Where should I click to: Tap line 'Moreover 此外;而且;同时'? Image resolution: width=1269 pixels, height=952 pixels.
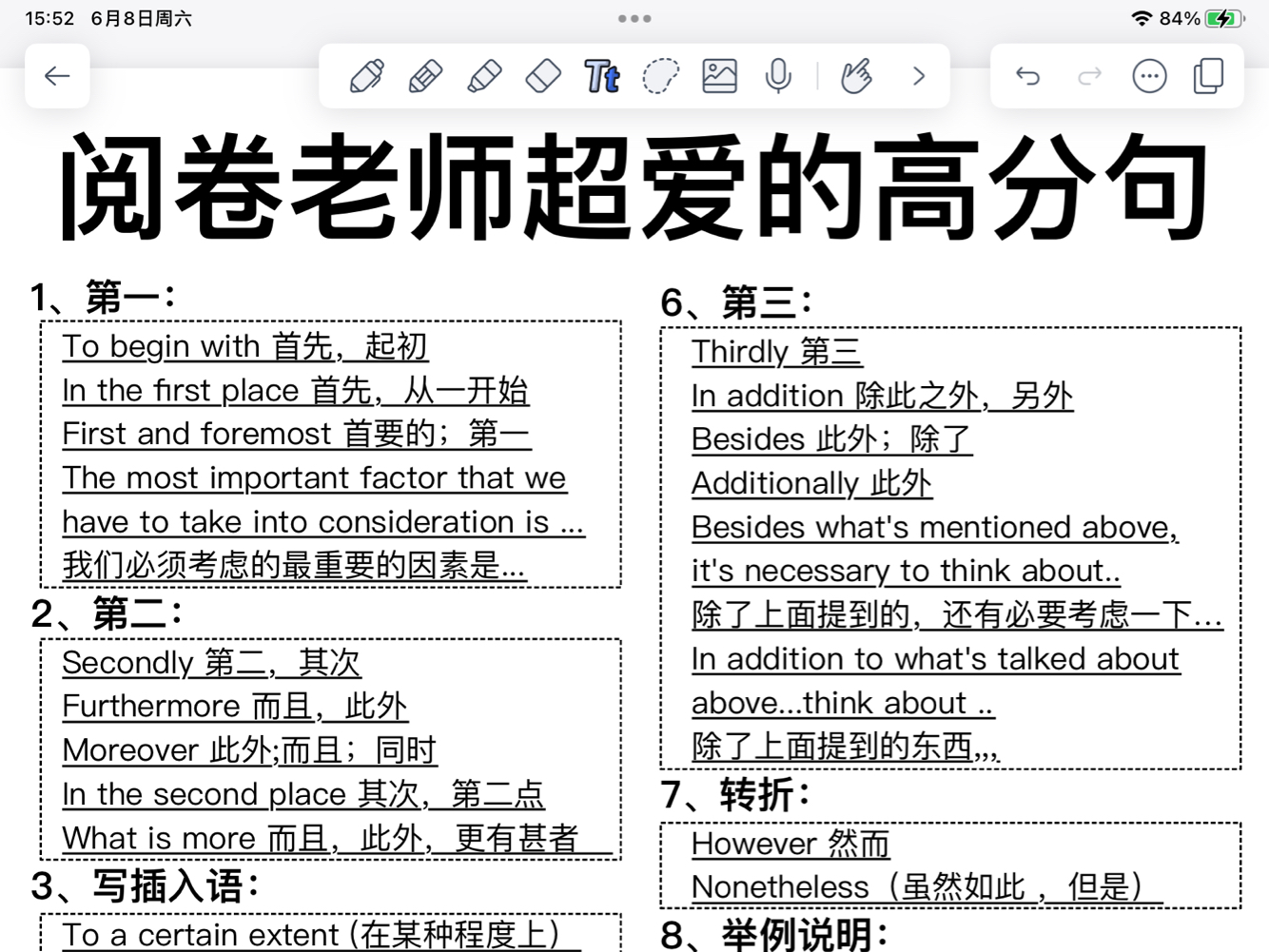click(249, 749)
